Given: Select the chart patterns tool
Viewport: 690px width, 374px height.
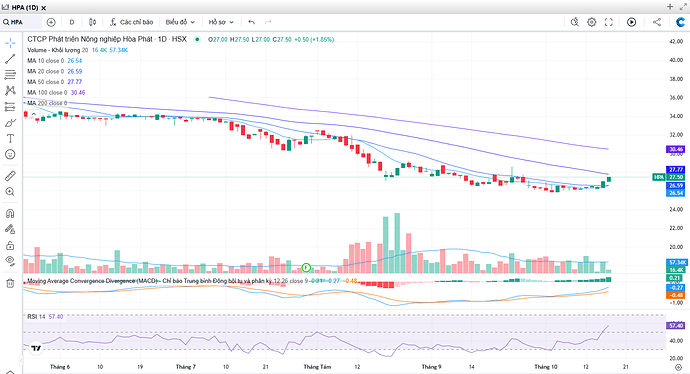Looking at the screenshot, I should (x=10, y=90).
